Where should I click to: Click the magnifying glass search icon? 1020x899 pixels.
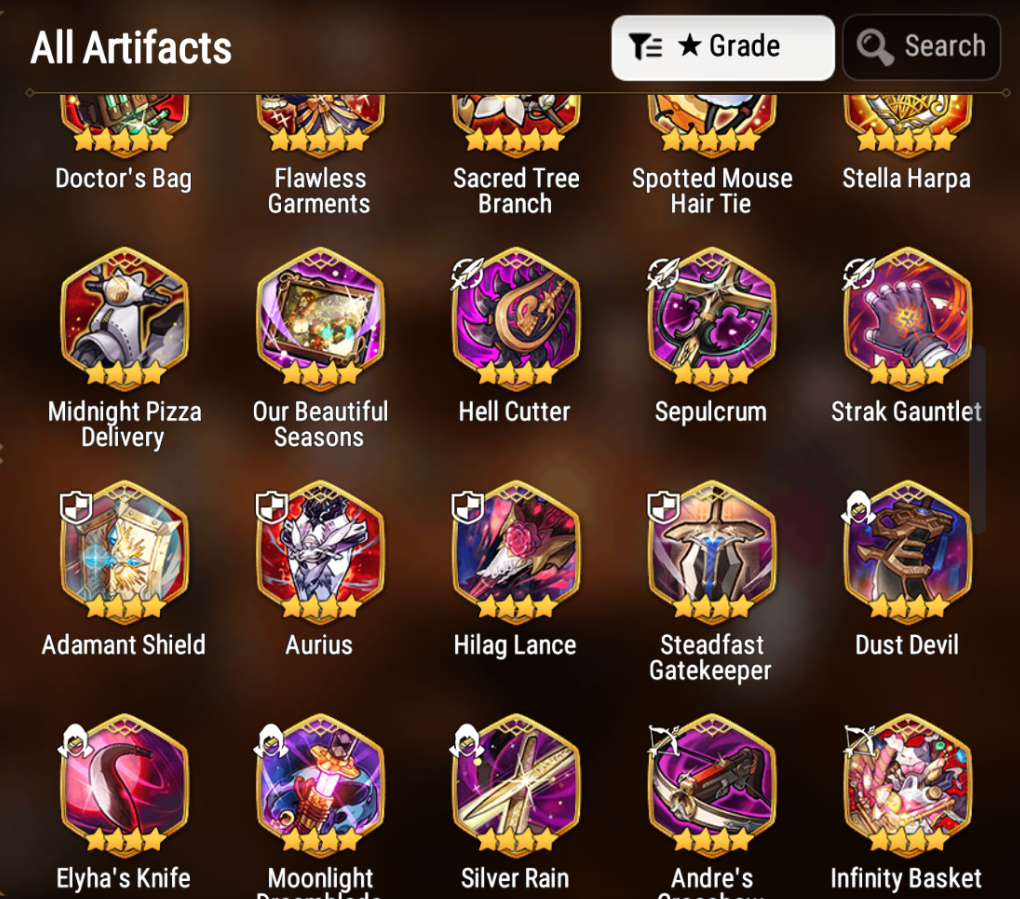tap(874, 47)
